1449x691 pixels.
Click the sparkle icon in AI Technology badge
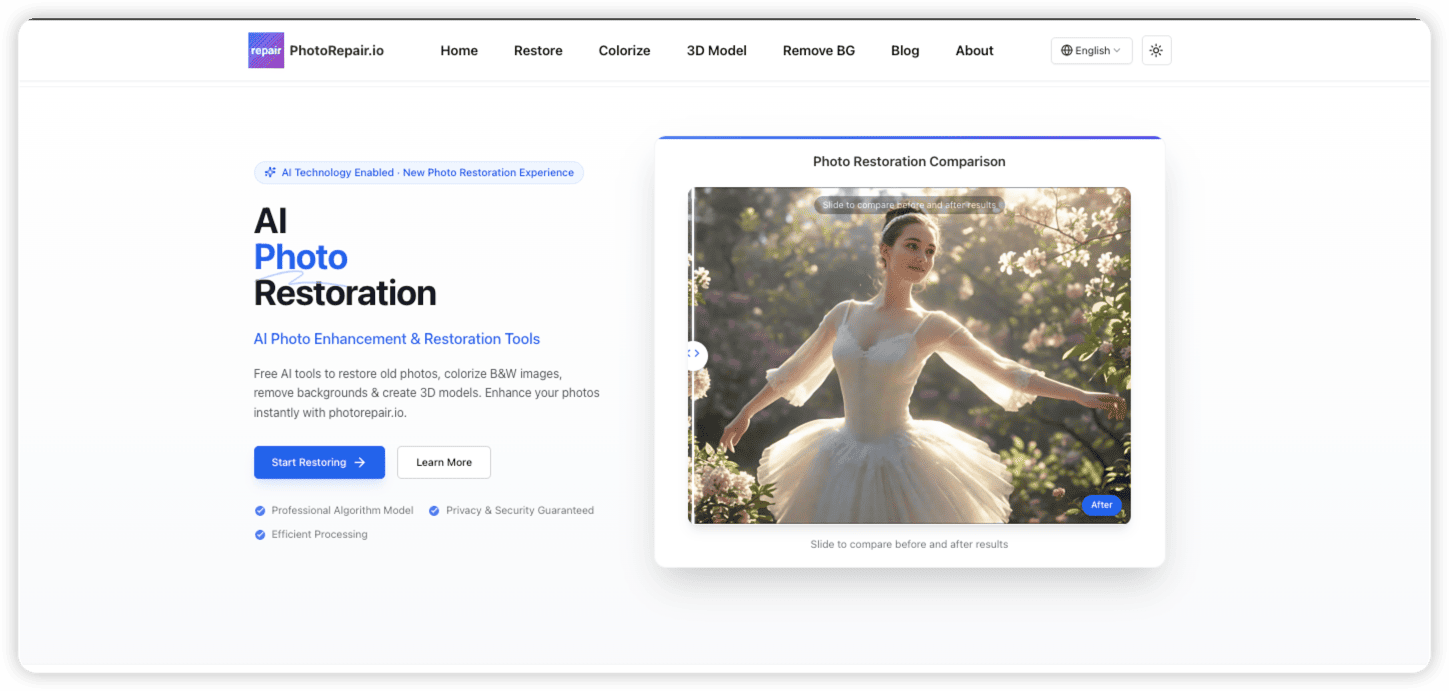pyautogui.click(x=269, y=172)
